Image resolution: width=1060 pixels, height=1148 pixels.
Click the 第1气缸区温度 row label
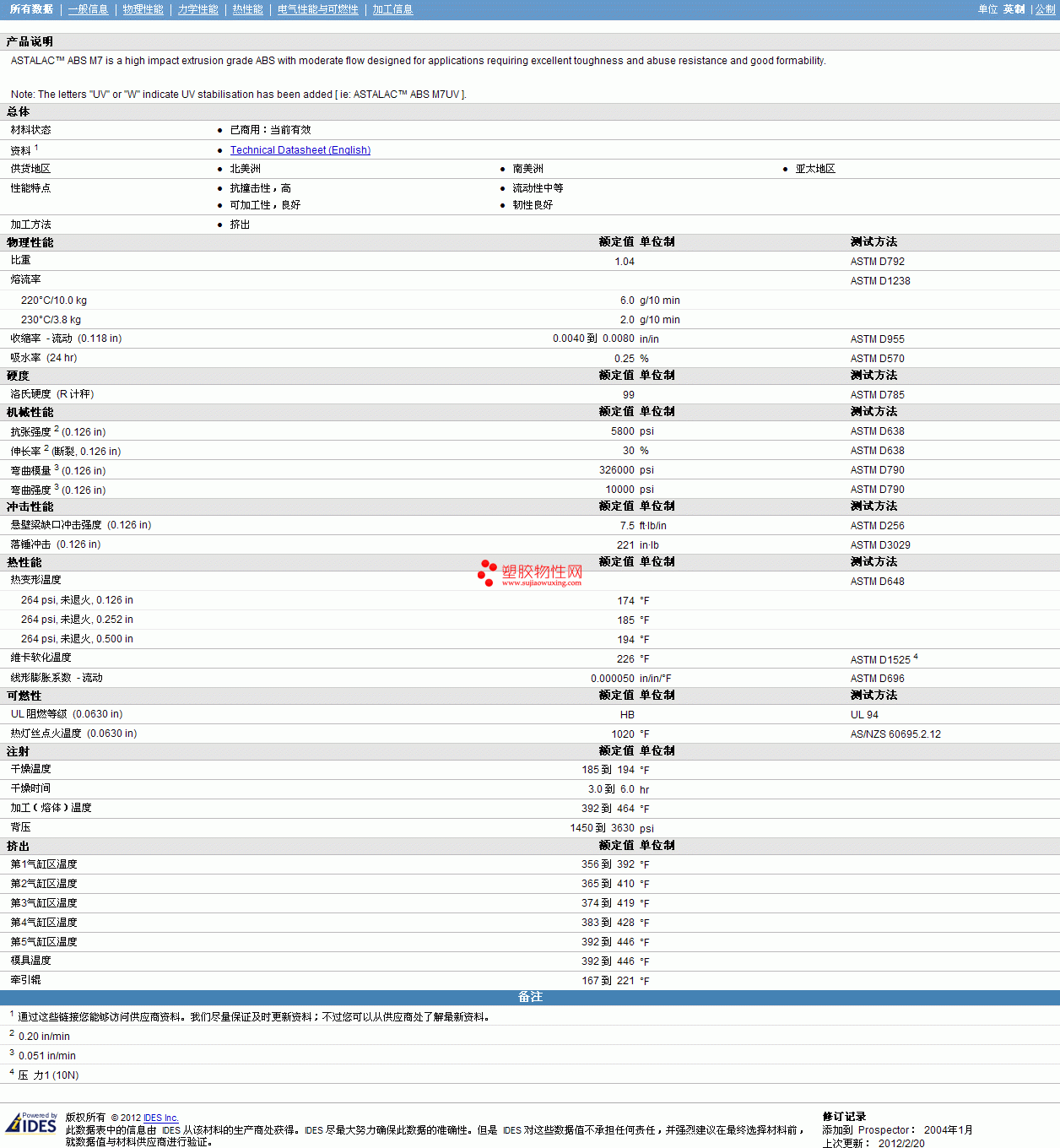point(44,864)
